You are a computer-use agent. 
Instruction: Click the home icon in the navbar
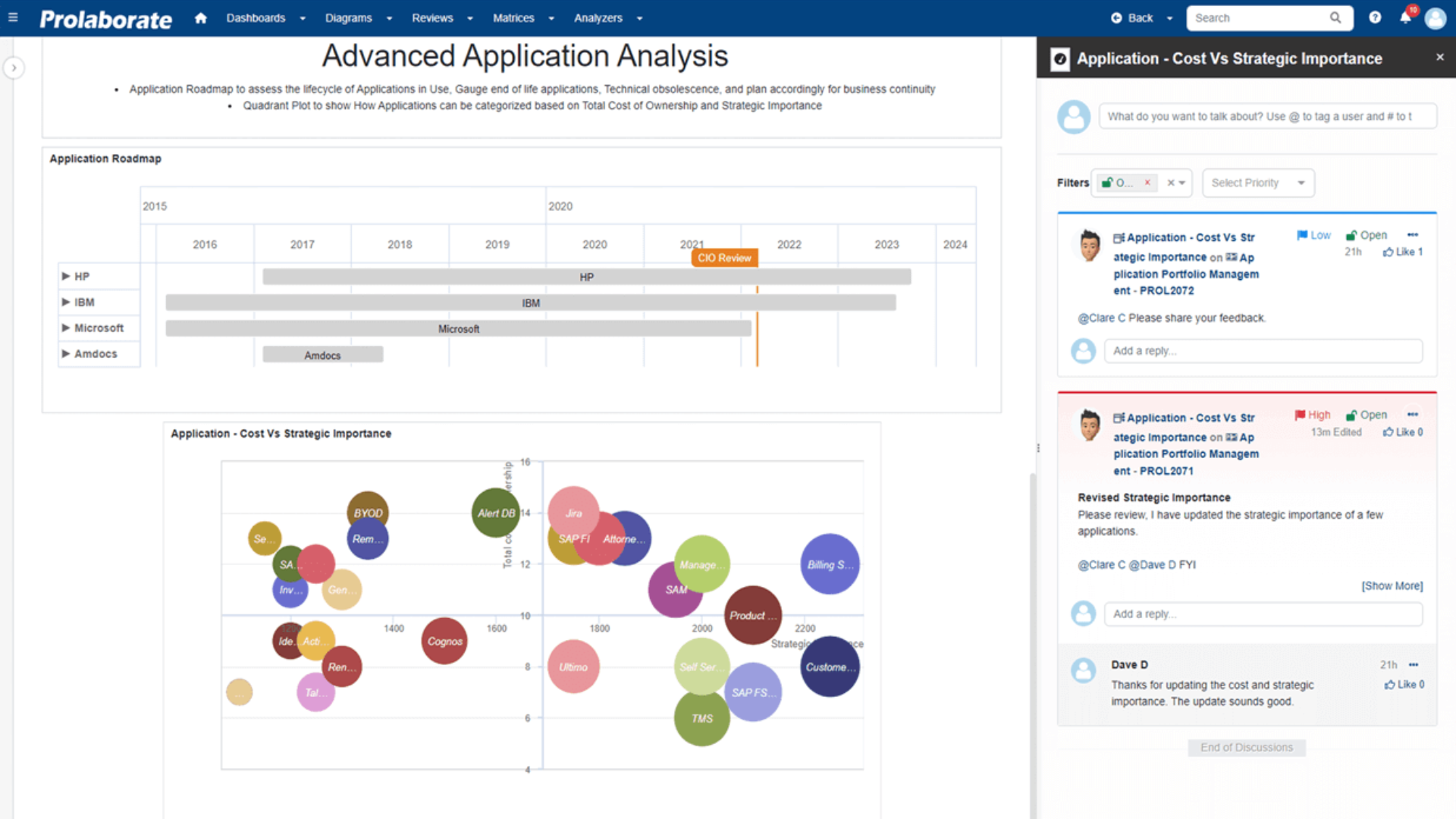point(200,17)
